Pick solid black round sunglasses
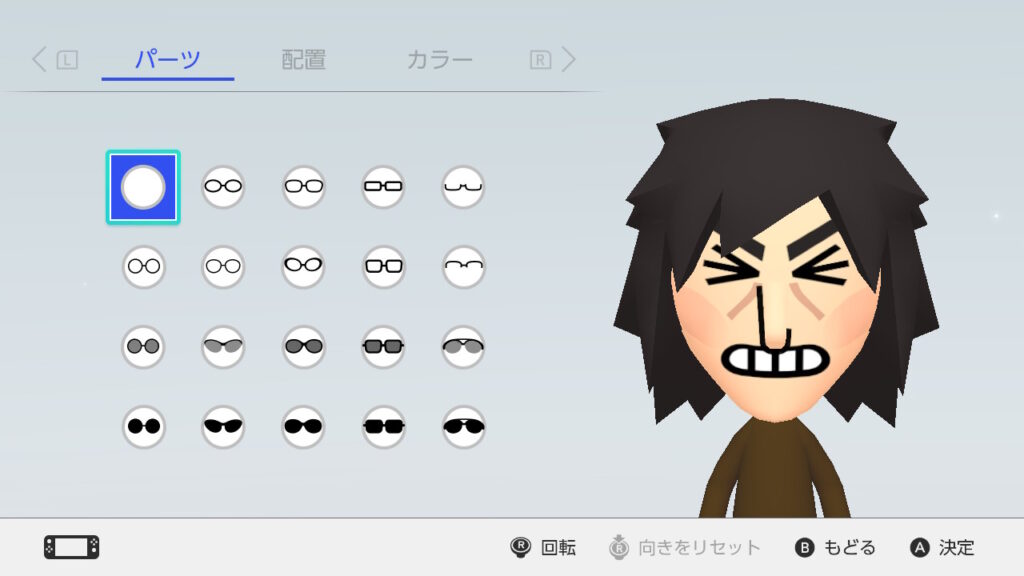 [x=143, y=426]
